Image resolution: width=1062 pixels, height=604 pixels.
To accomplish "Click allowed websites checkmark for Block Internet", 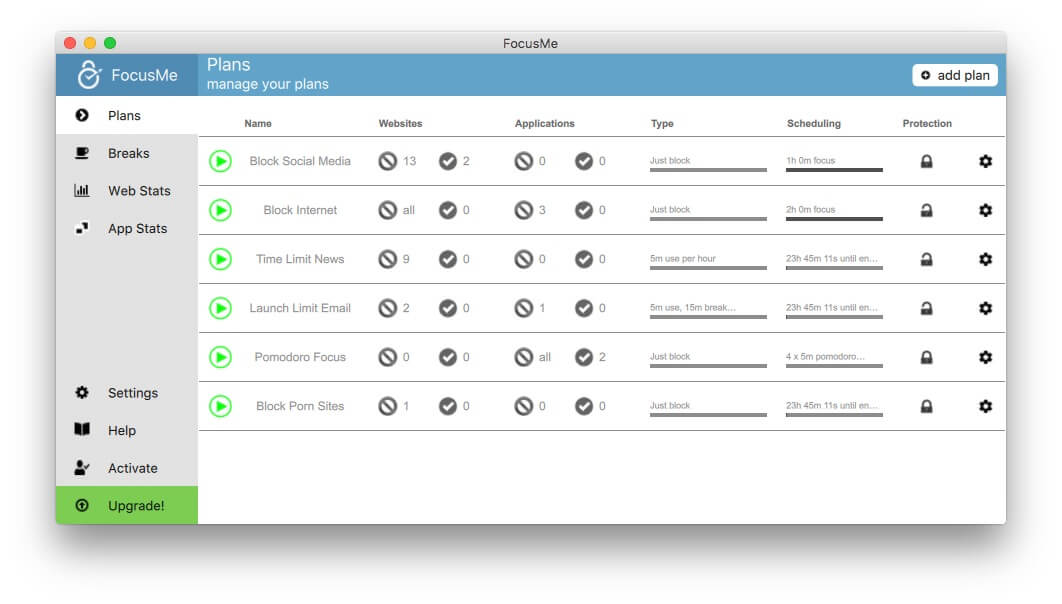I will coord(448,210).
